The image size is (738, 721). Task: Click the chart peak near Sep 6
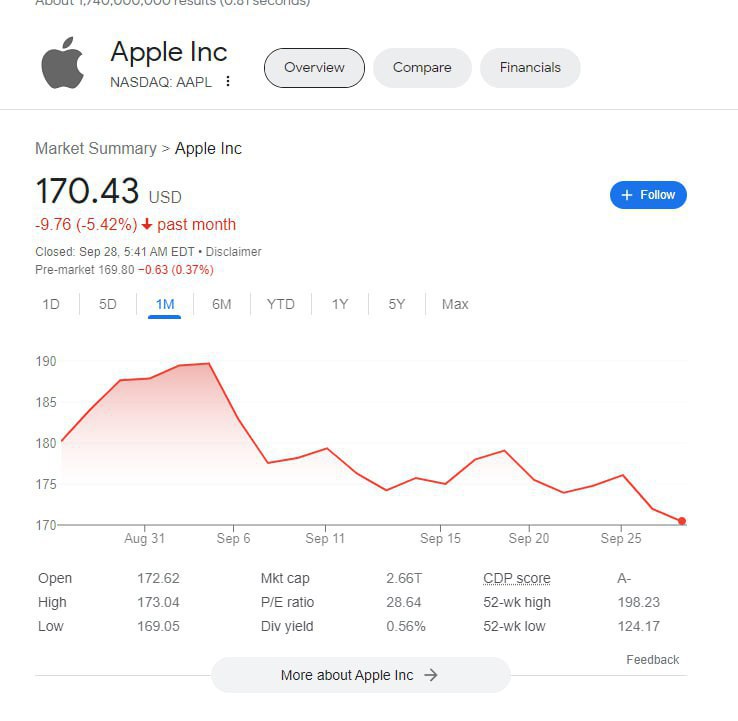(209, 364)
